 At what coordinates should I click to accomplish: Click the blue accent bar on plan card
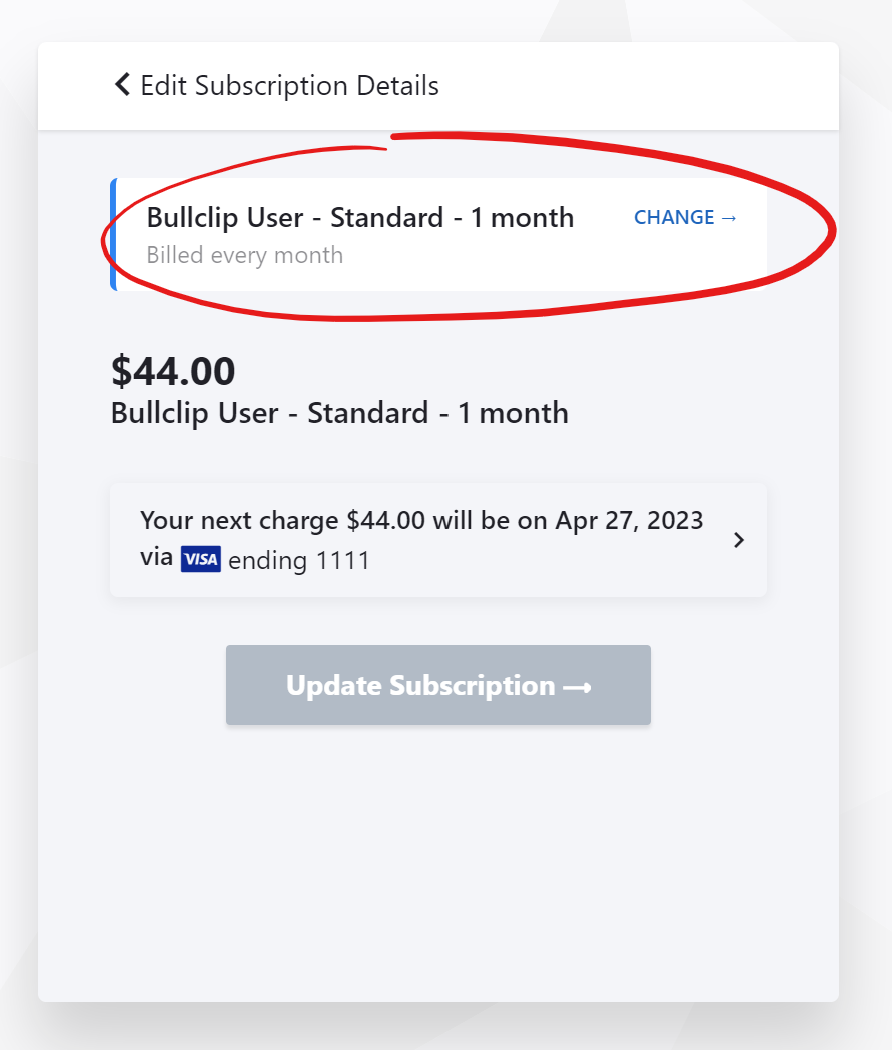coord(113,235)
